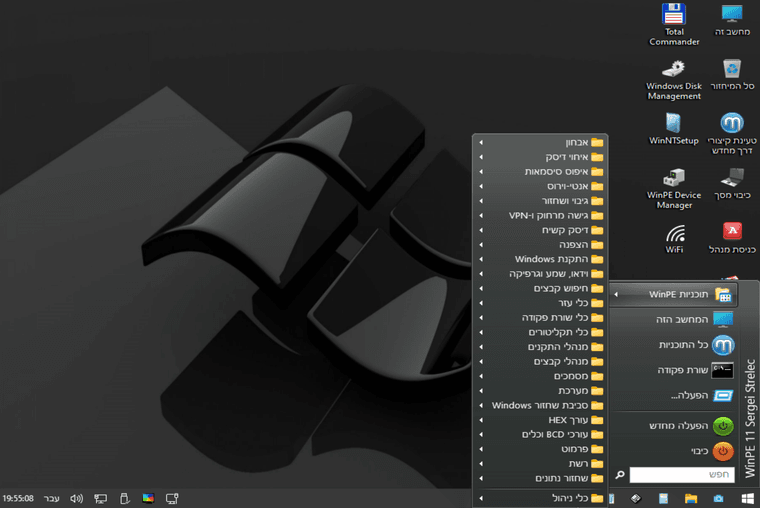Click the volume speaker tray icon
The image size is (760, 508).
pos(76,498)
